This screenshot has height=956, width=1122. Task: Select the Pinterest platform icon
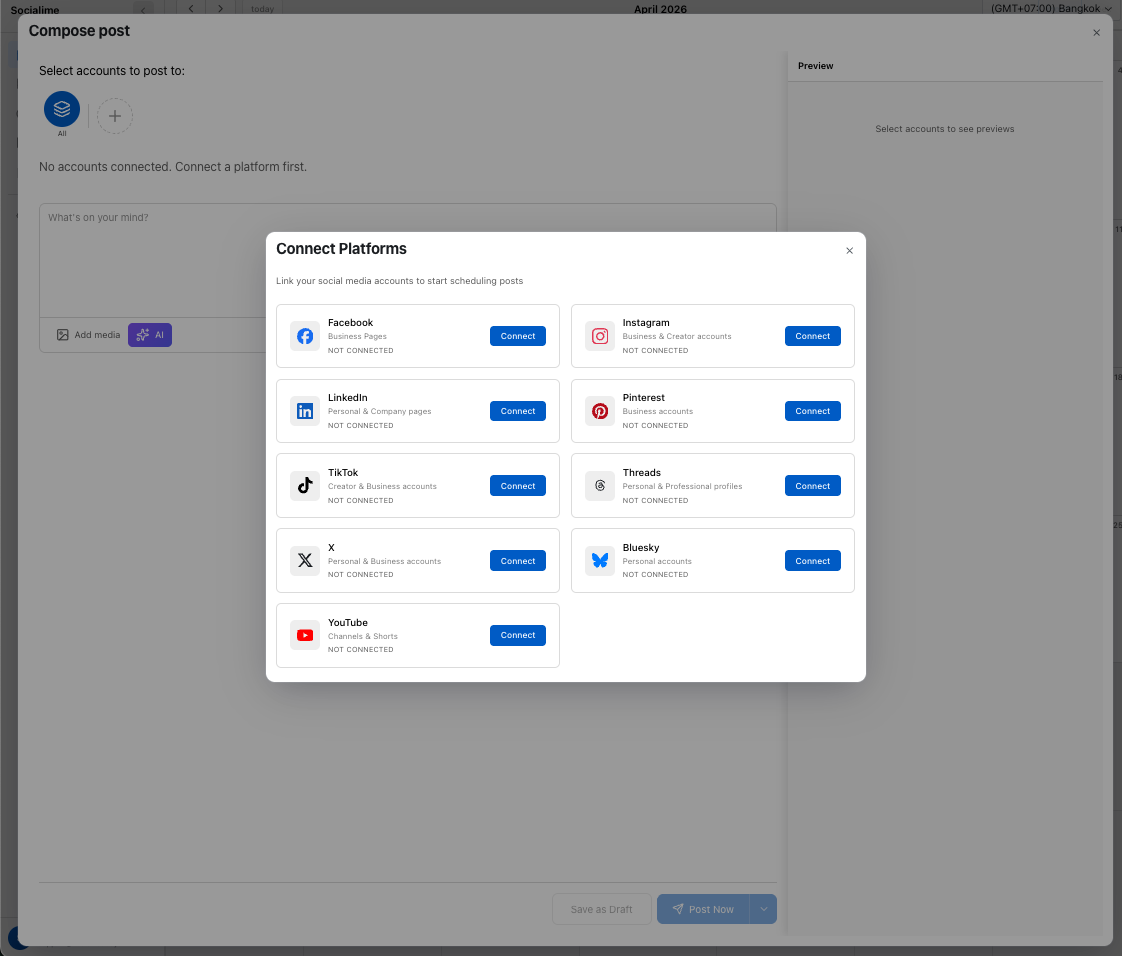600,411
